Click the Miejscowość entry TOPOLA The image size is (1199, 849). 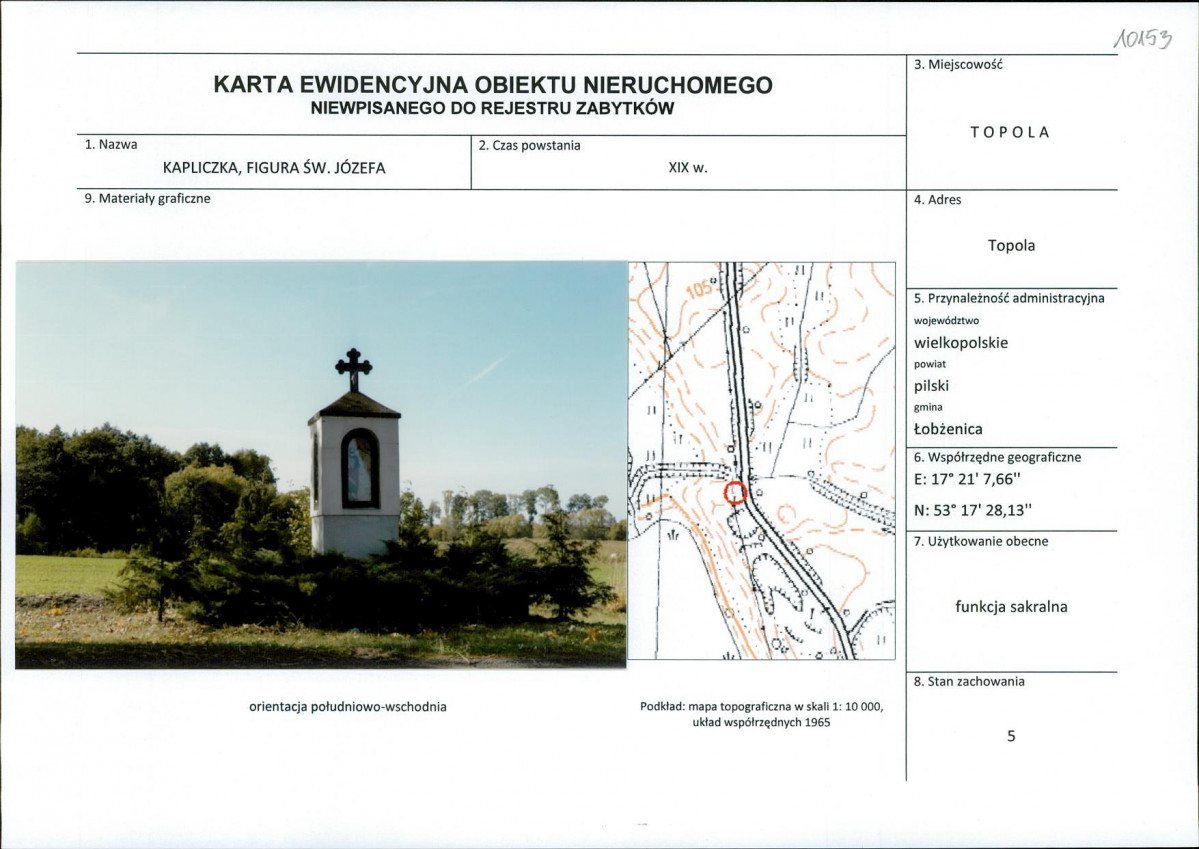coord(1009,131)
